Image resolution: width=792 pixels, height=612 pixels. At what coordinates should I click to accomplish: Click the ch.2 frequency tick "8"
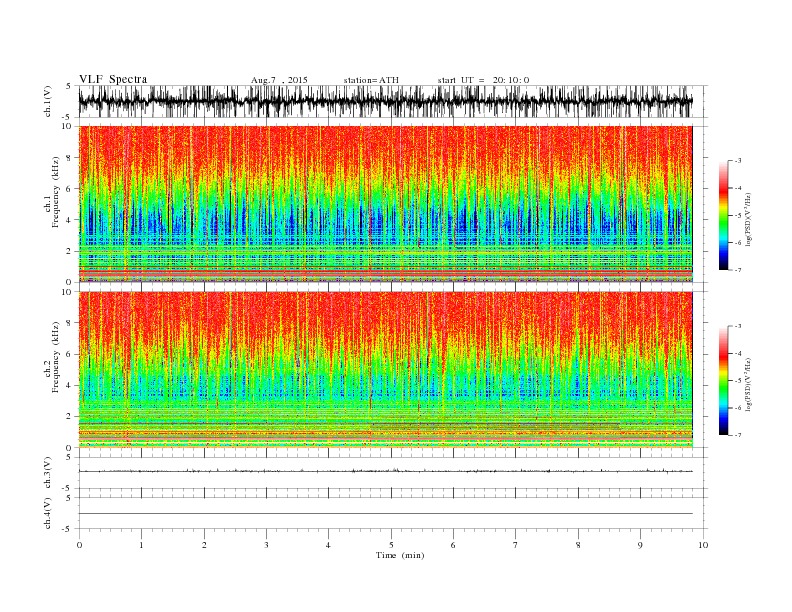pos(70,323)
